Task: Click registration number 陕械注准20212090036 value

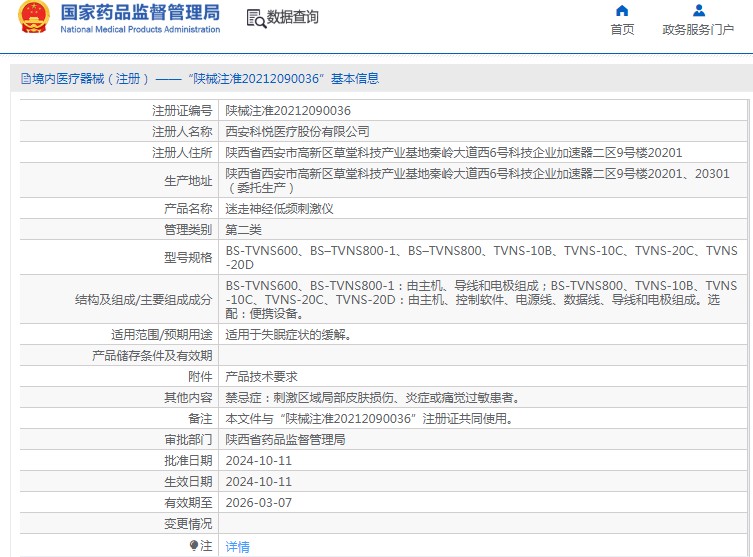Action: (288, 110)
